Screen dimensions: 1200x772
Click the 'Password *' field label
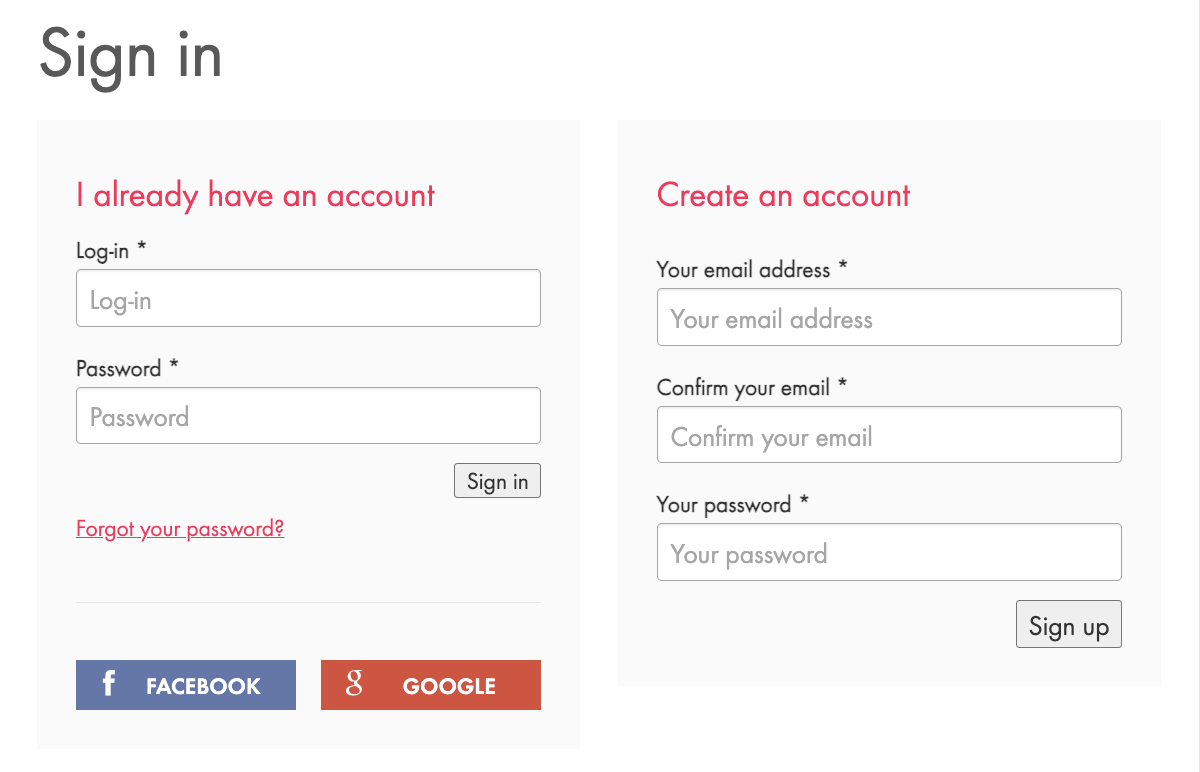pos(127,368)
